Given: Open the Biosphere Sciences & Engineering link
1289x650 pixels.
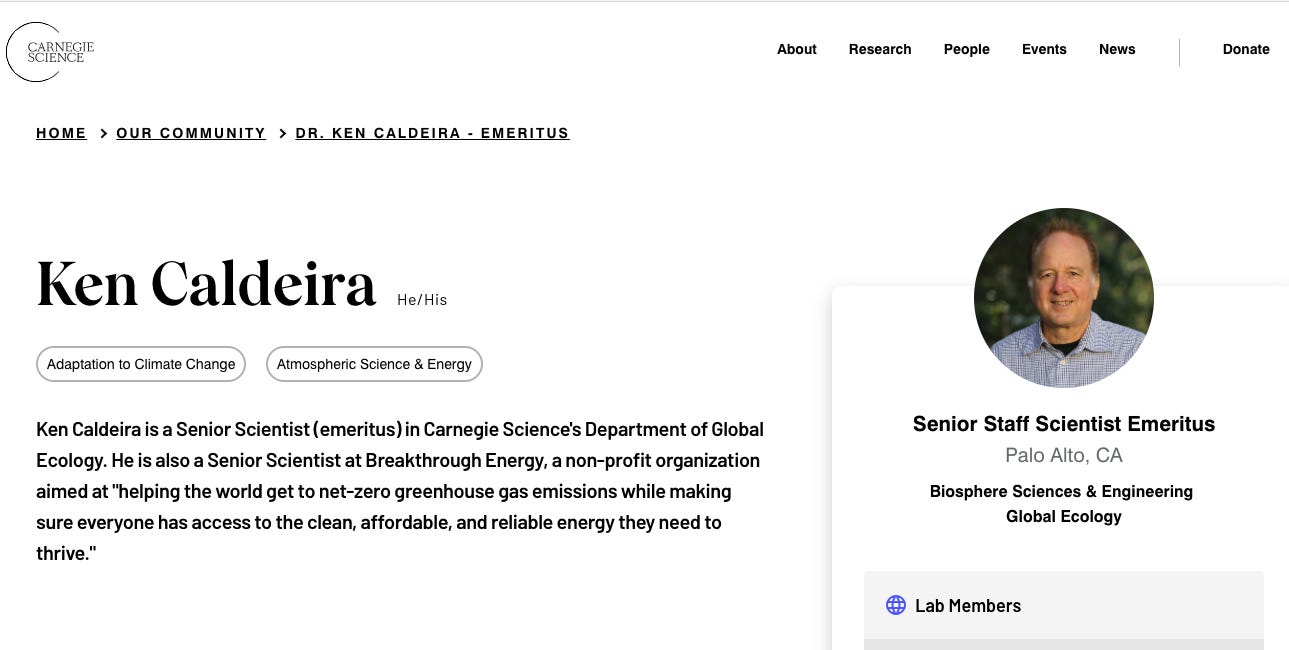Looking at the screenshot, I should pyautogui.click(x=1061, y=491).
